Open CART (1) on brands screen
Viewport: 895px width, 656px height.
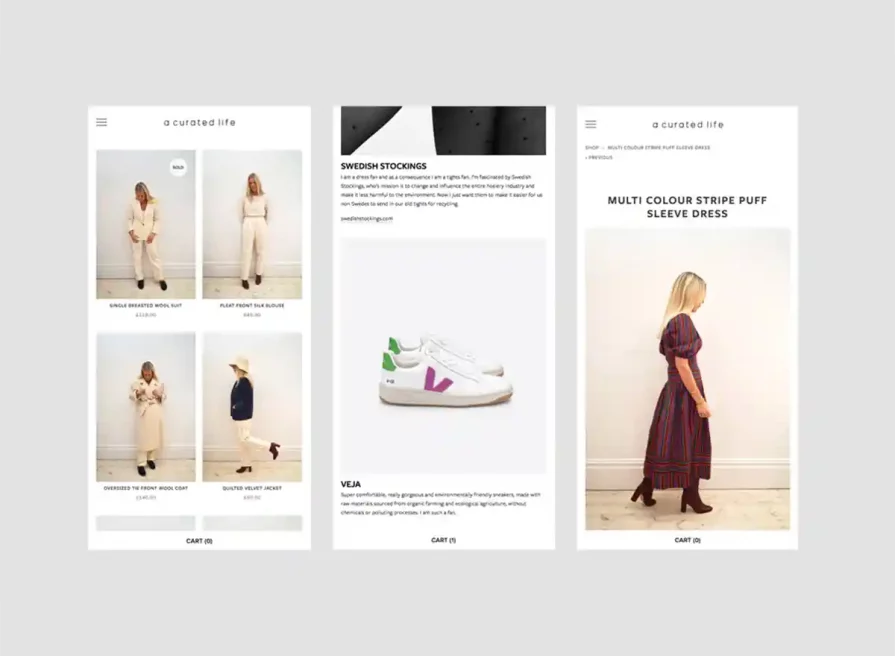(444, 540)
